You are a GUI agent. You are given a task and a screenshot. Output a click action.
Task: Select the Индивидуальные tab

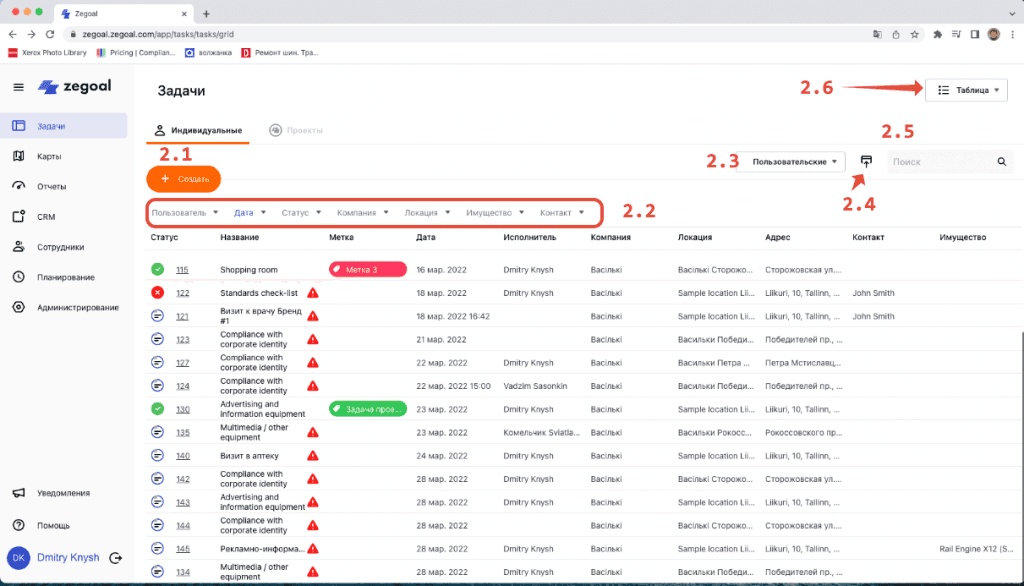[x=198, y=131]
